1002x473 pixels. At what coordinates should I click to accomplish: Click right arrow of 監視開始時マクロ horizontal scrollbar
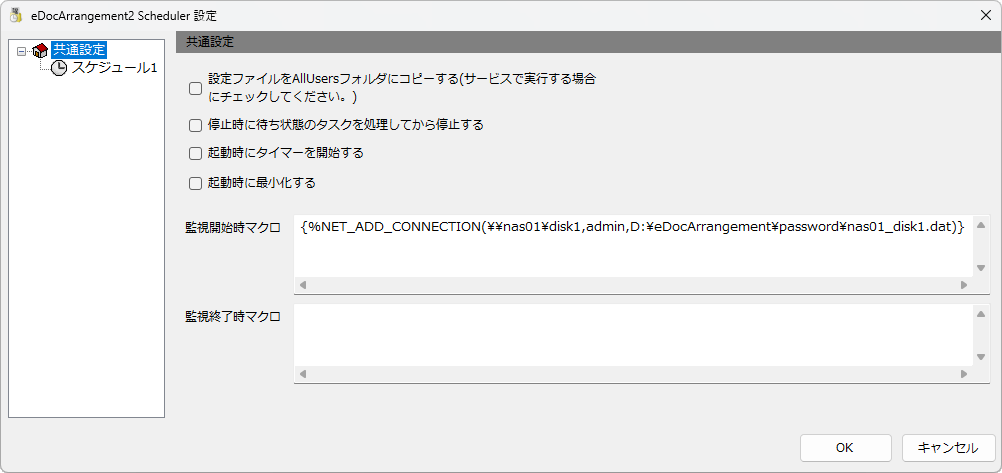(x=964, y=285)
